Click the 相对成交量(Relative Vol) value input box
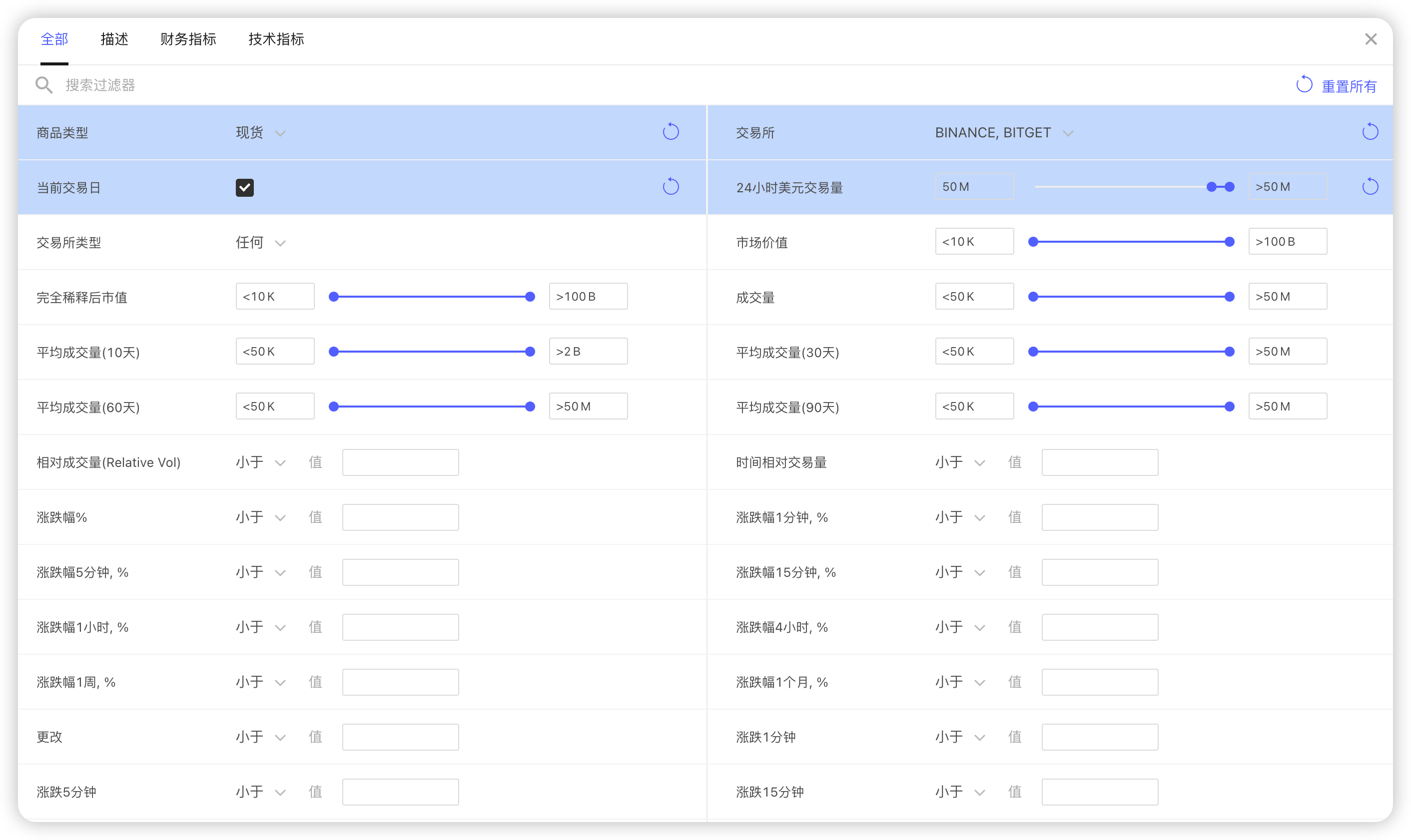 (x=400, y=462)
